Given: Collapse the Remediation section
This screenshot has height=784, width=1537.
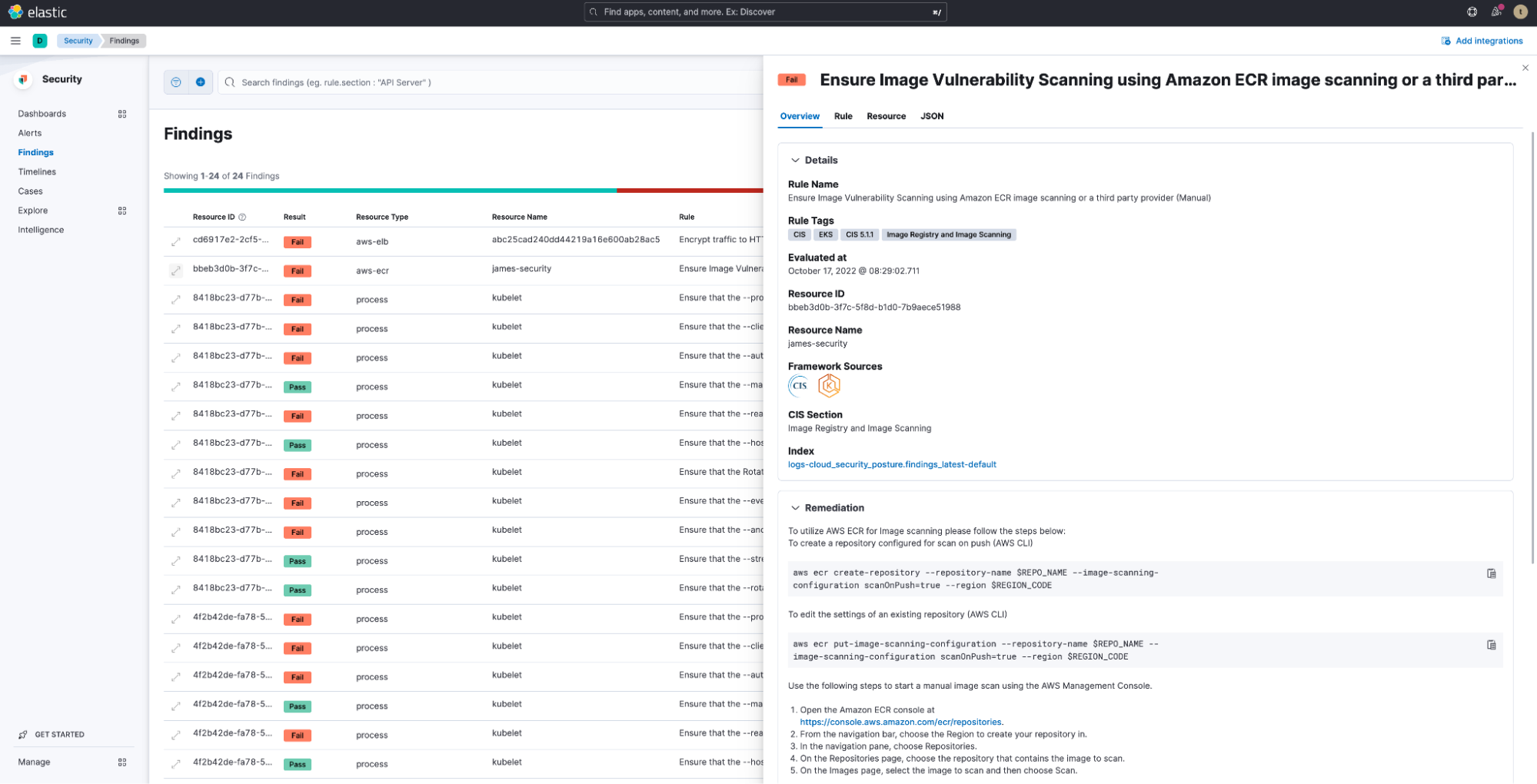Looking at the screenshot, I should point(795,508).
